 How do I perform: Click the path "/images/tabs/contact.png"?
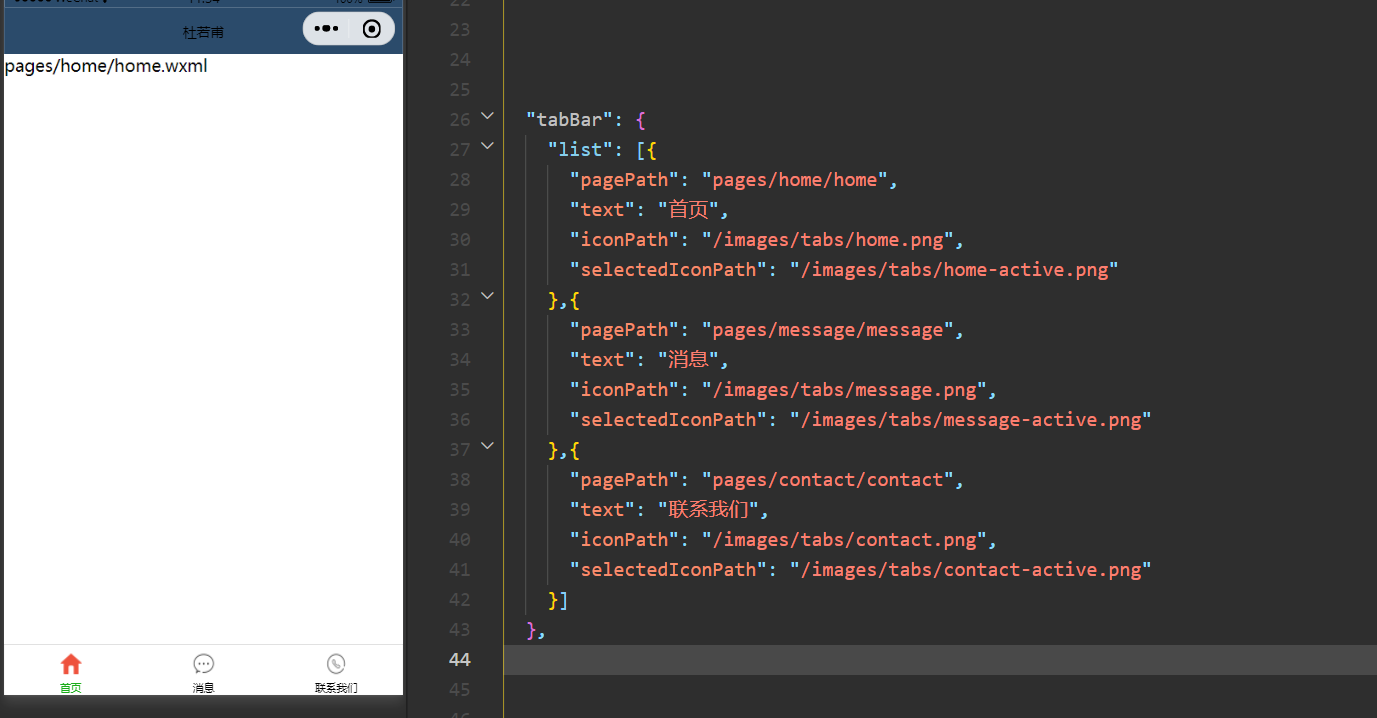click(x=844, y=540)
